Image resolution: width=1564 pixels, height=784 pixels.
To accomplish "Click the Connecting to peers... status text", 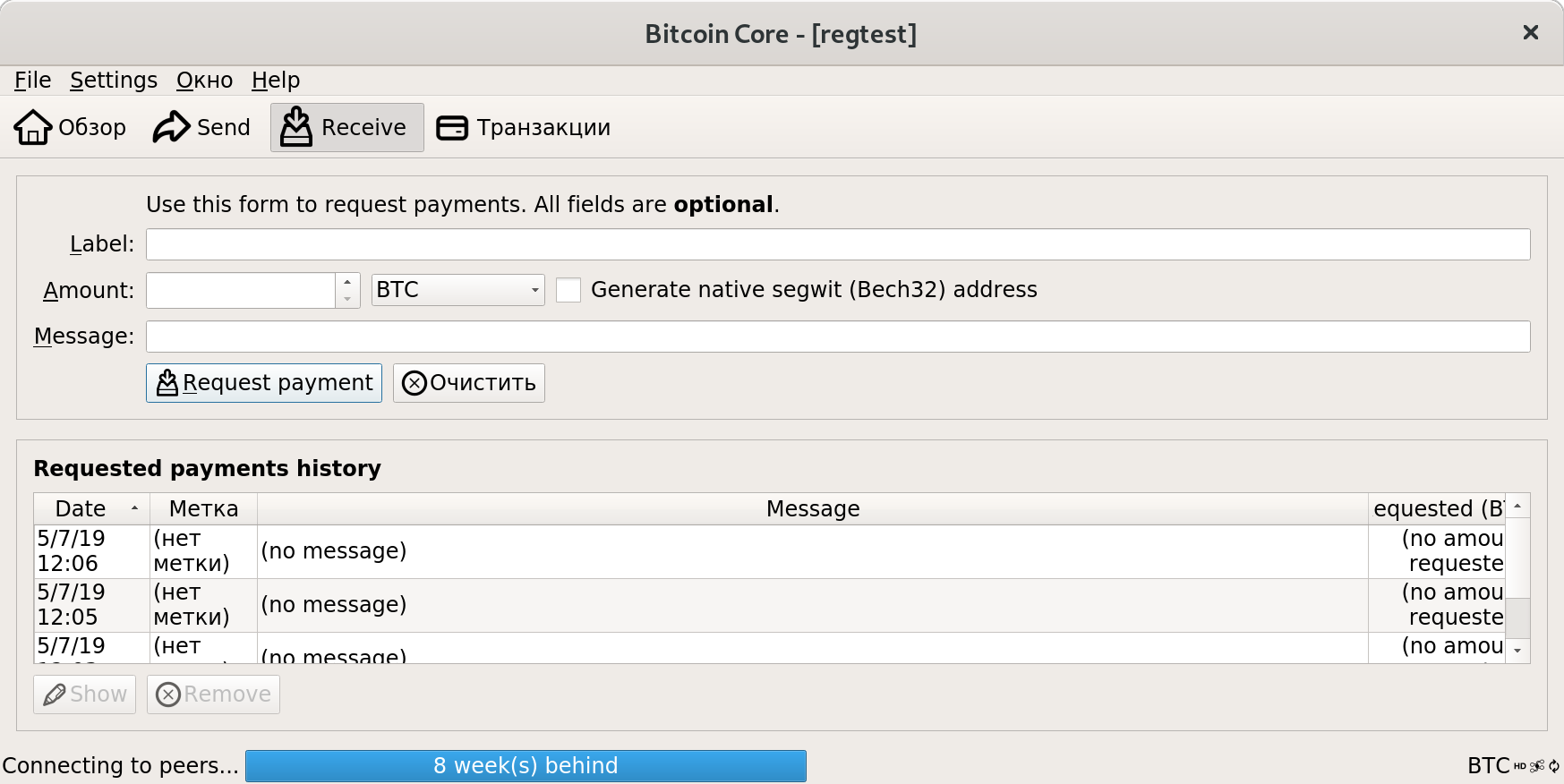I will (x=120, y=766).
